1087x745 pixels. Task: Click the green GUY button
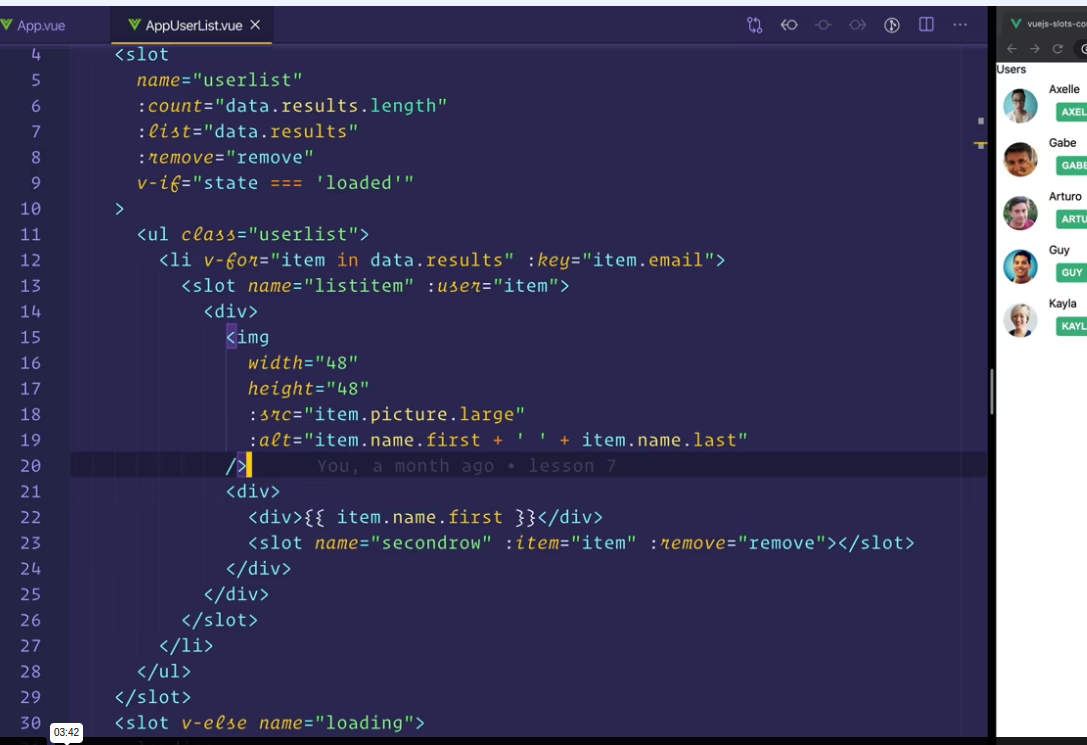coord(1071,272)
